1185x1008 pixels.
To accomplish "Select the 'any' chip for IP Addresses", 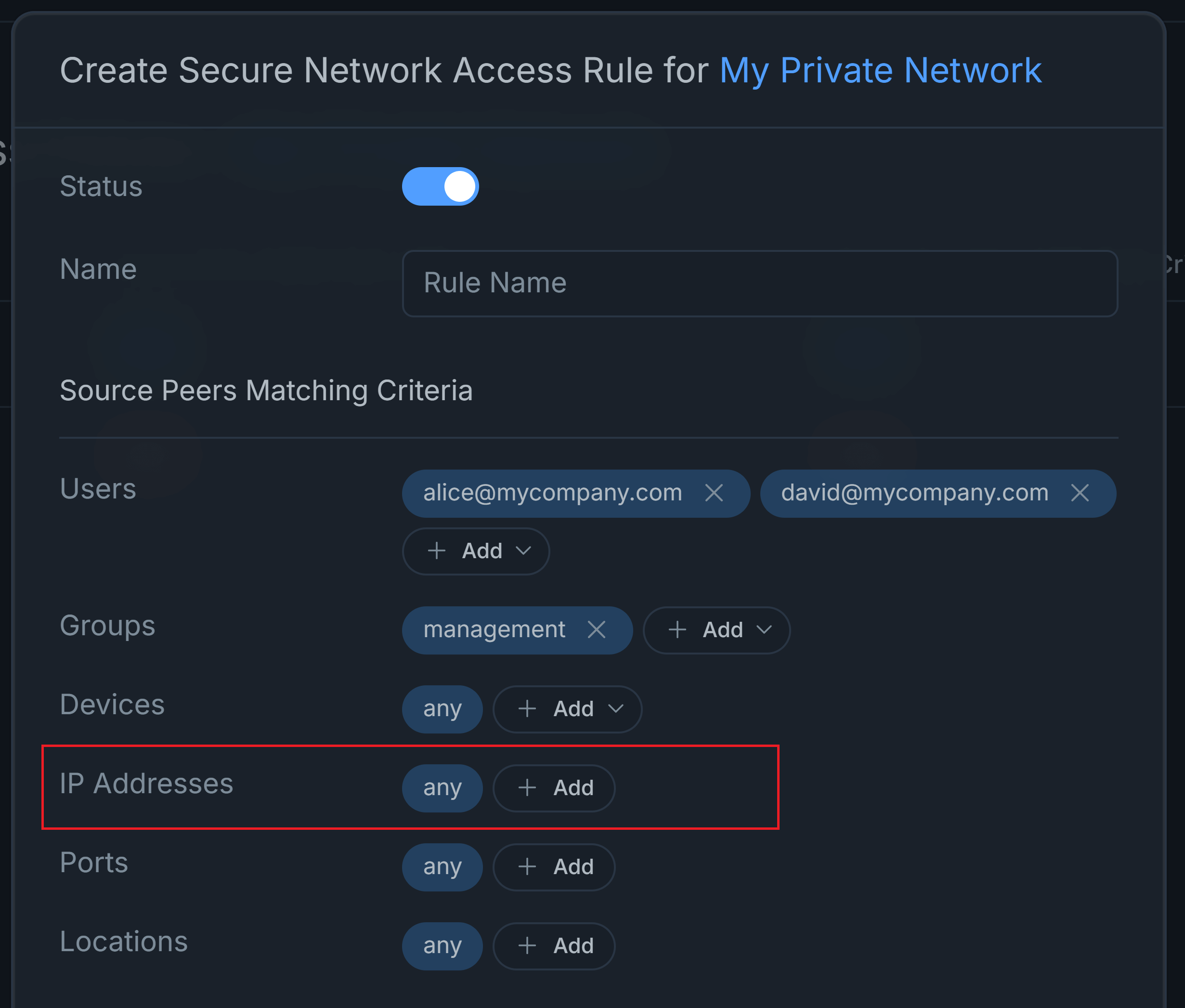I will pos(442,787).
